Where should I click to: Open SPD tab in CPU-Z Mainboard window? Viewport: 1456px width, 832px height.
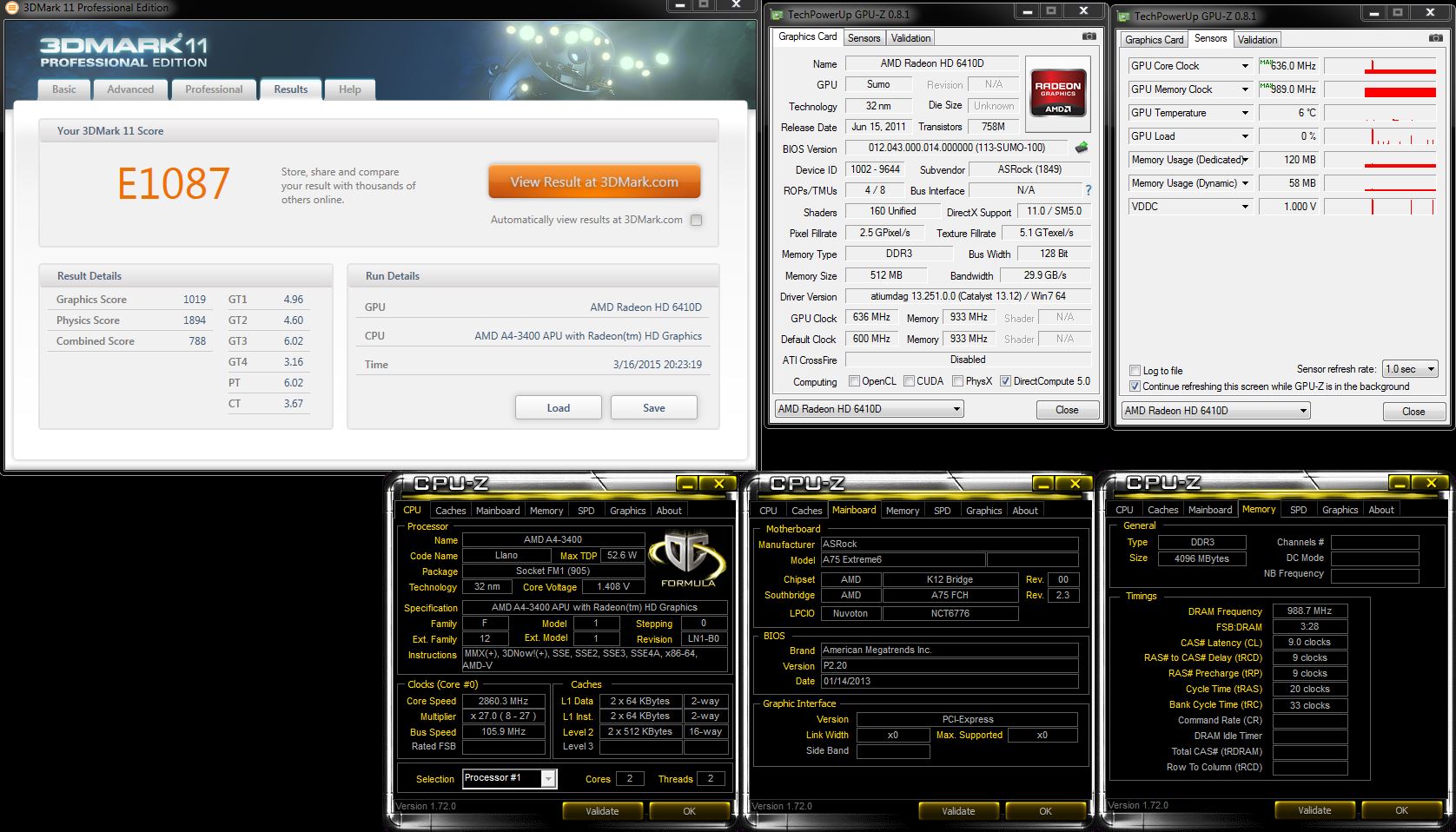tap(942, 511)
